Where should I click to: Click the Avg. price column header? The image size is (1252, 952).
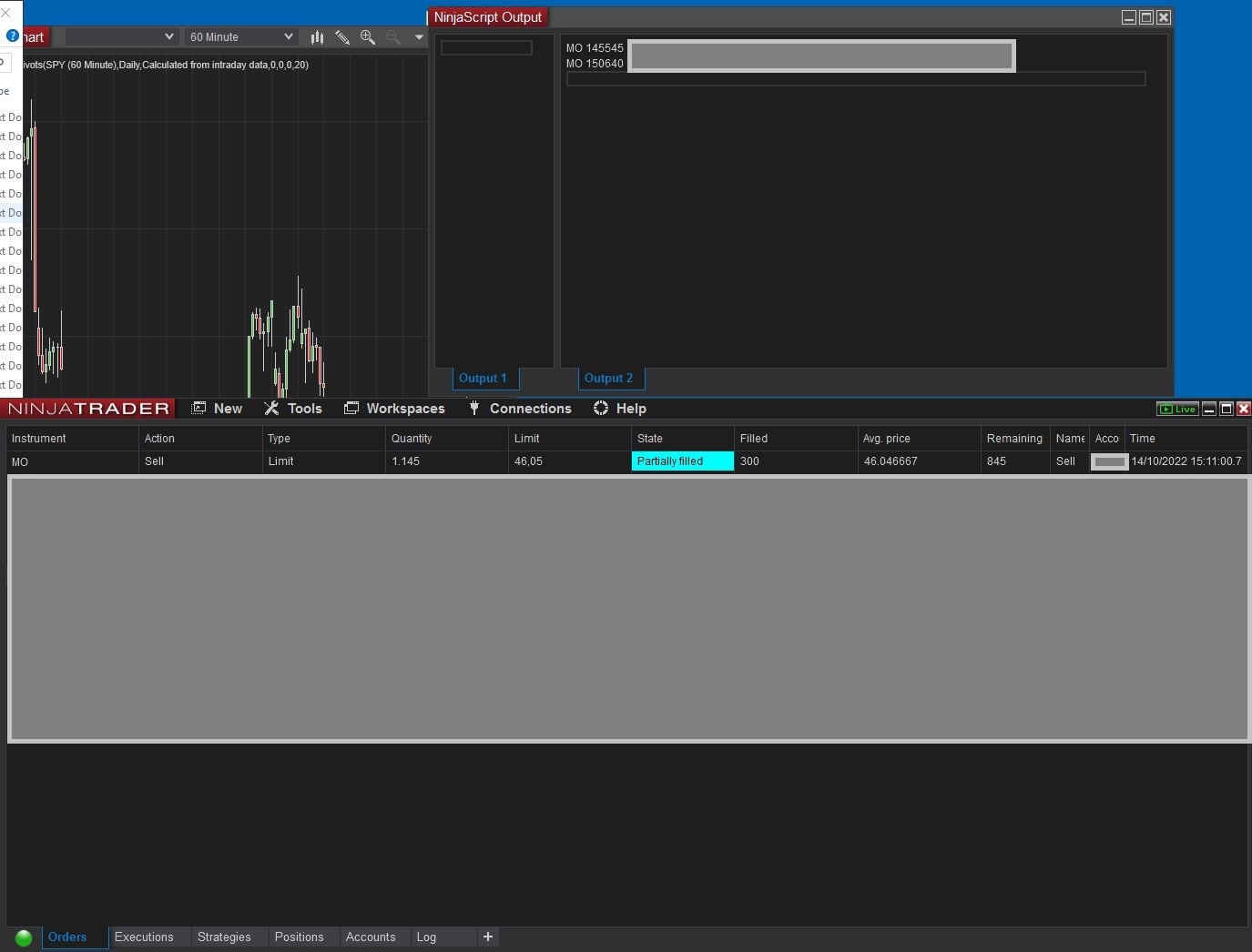[x=920, y=439]
